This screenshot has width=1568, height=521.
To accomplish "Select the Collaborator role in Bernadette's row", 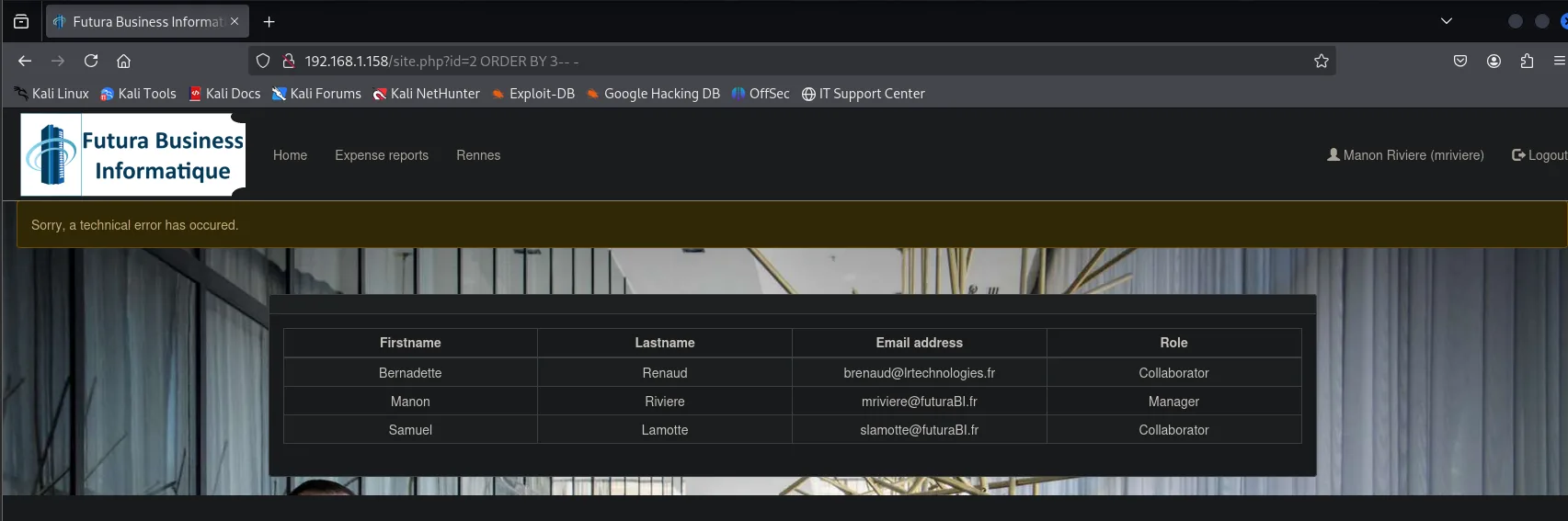I will pyautogui.click(x=1173, y=373).
